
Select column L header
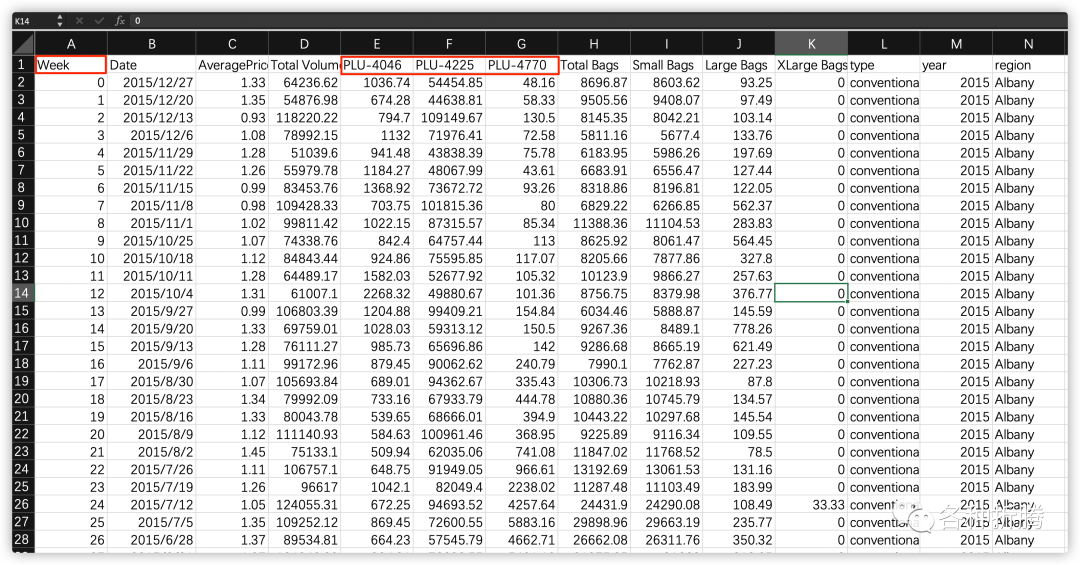coord(884,44)
